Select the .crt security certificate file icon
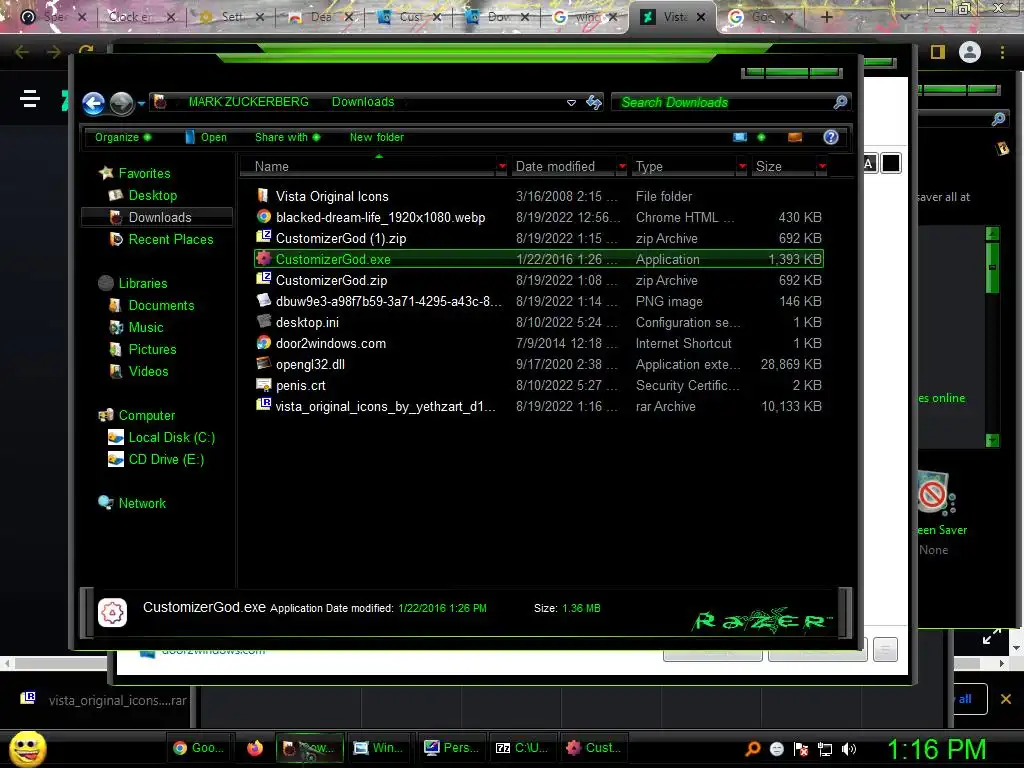1024x768 pixels. pos(263,385)
